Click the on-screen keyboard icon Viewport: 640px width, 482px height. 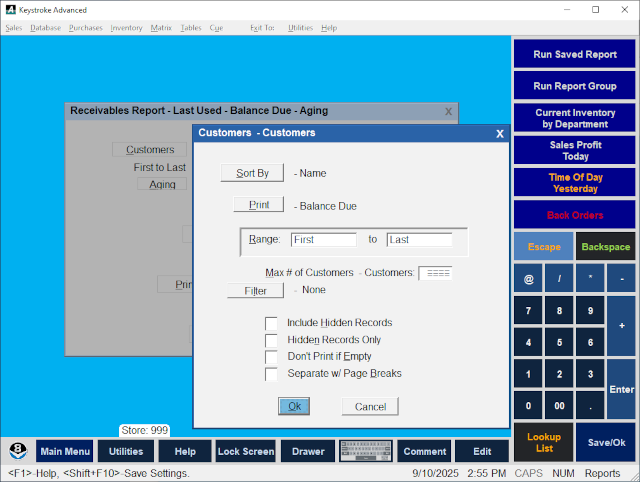(366, 452)
